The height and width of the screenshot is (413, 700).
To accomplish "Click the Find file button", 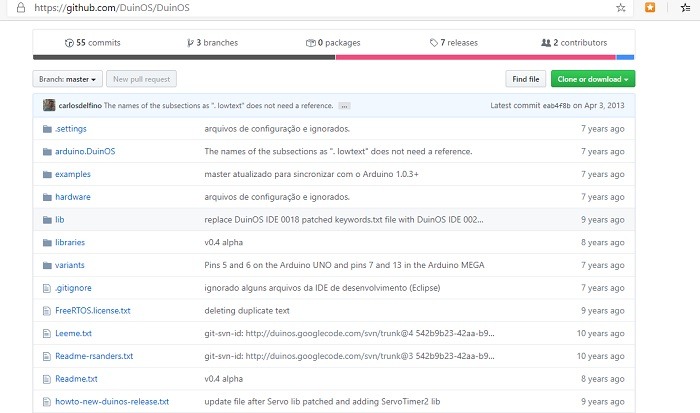I will click(526, 79).
